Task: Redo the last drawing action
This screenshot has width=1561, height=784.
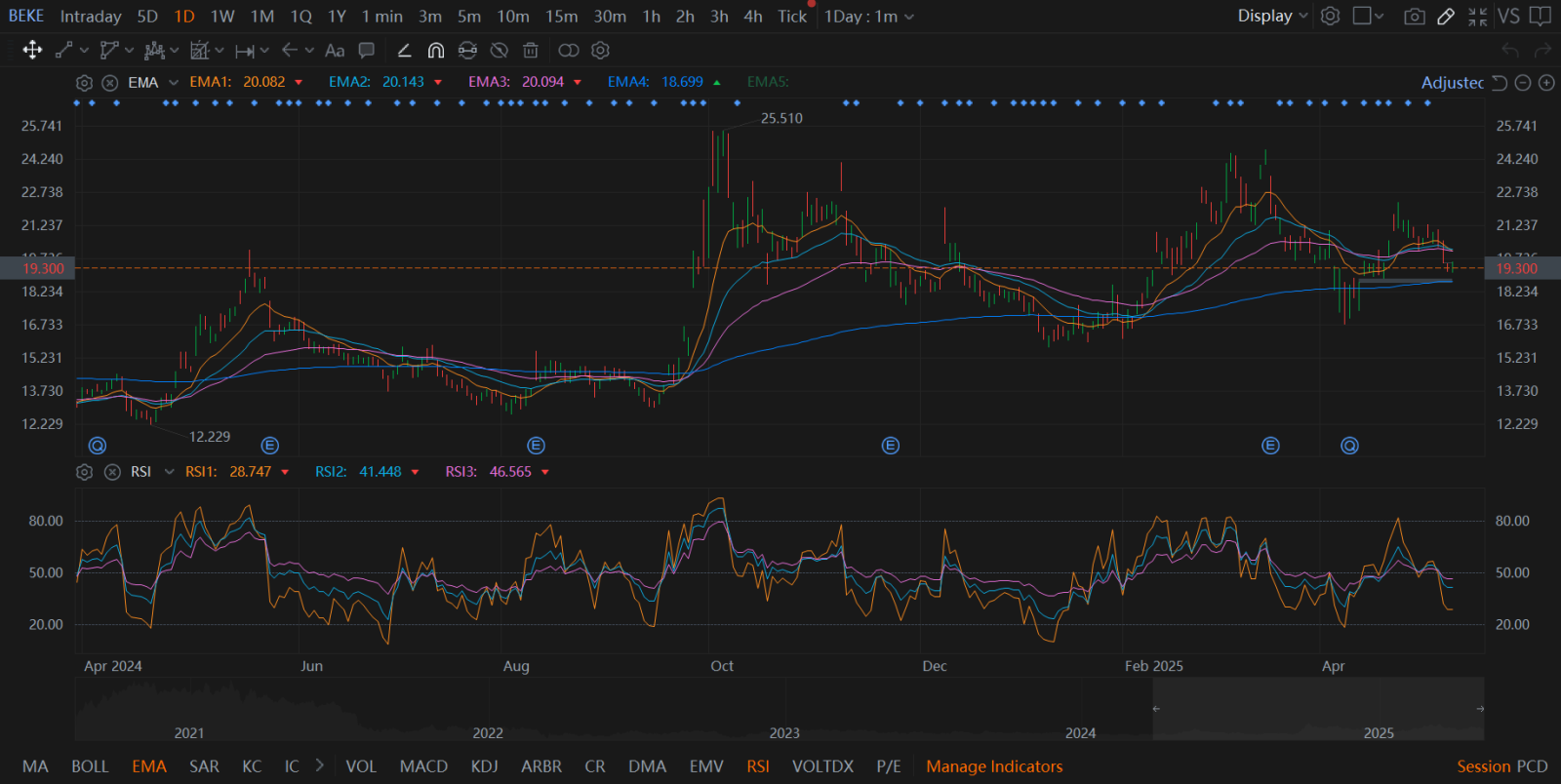Action: [x=1542, y=50]
